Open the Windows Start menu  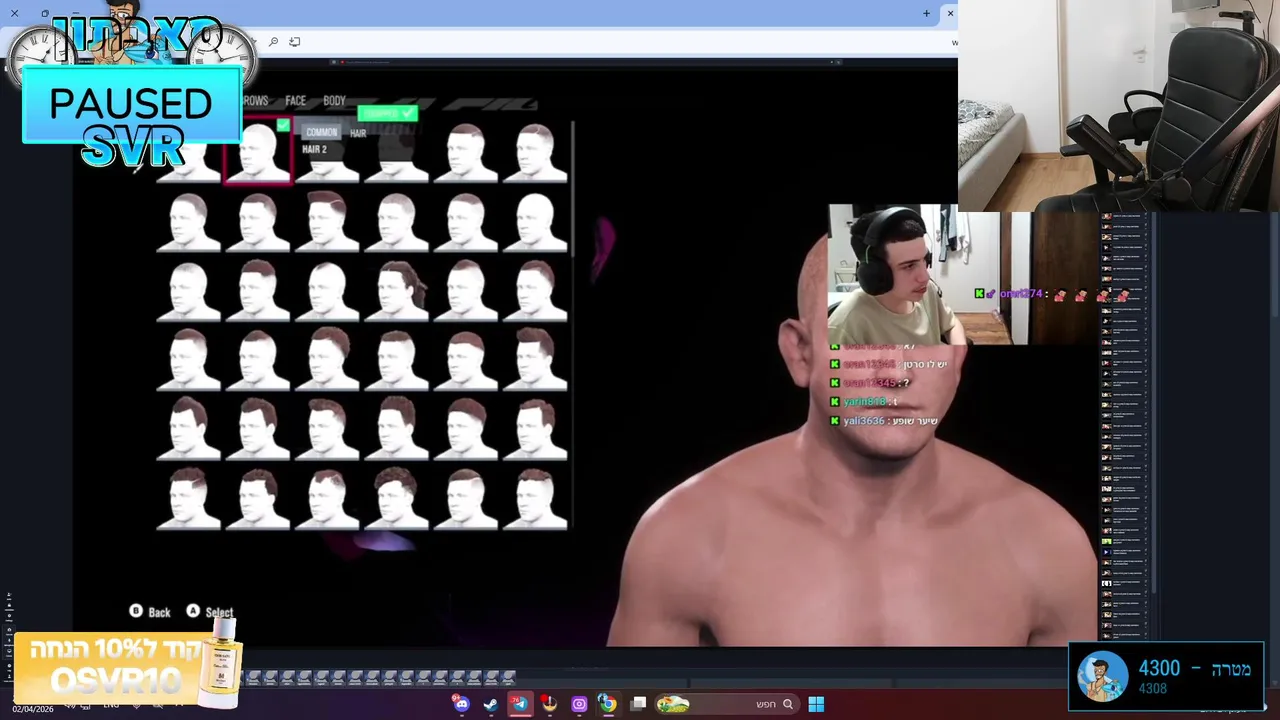pyautogui.click(x=816, y=704)
